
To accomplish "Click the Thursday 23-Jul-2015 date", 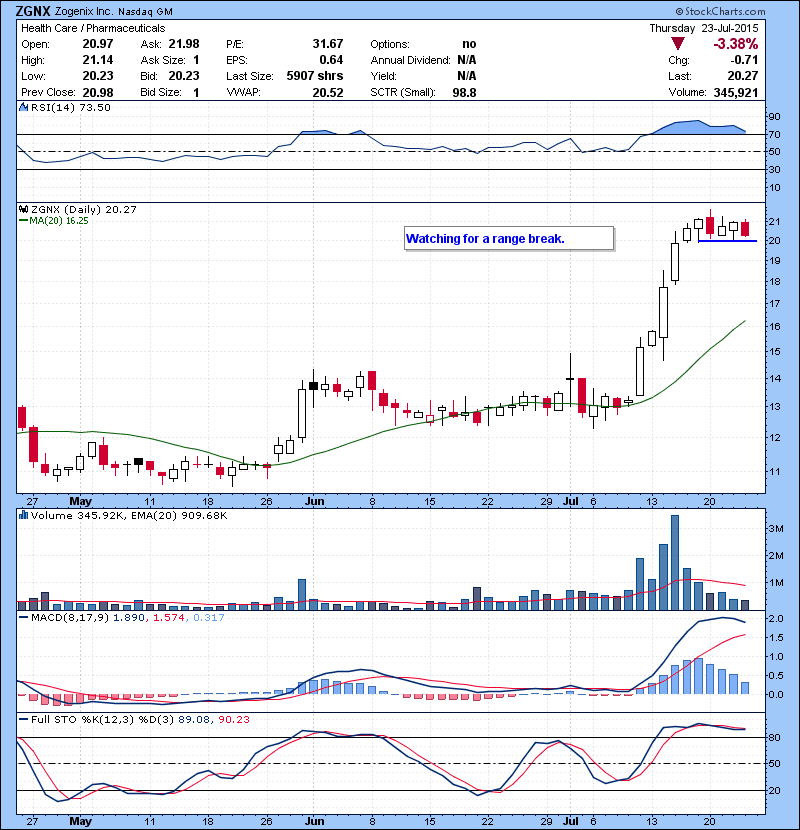I will tap(704, 28).
